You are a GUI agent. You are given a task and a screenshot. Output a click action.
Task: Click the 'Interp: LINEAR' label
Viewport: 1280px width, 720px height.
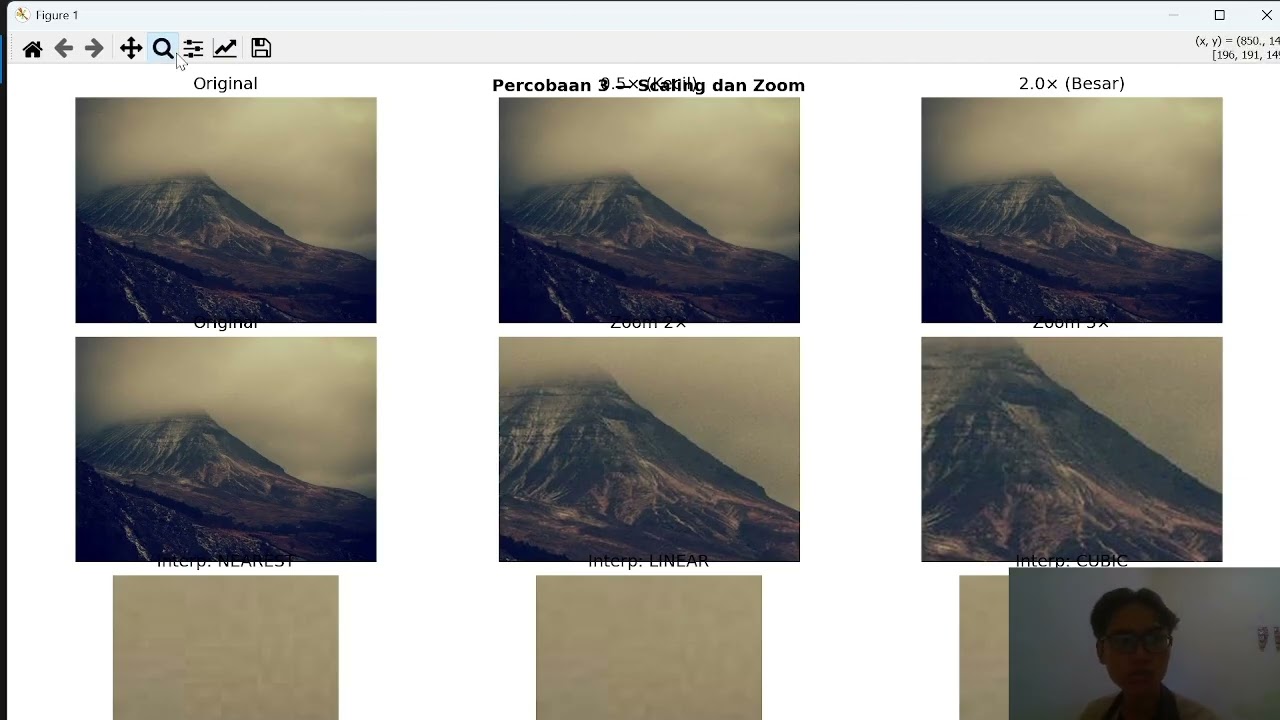[x=649, y=562]
